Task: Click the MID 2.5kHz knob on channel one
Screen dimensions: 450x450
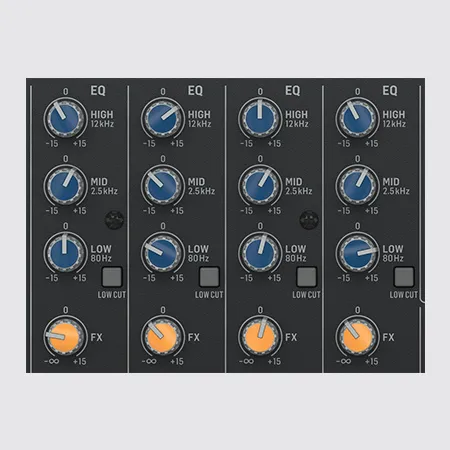Action: click(65, 185)
